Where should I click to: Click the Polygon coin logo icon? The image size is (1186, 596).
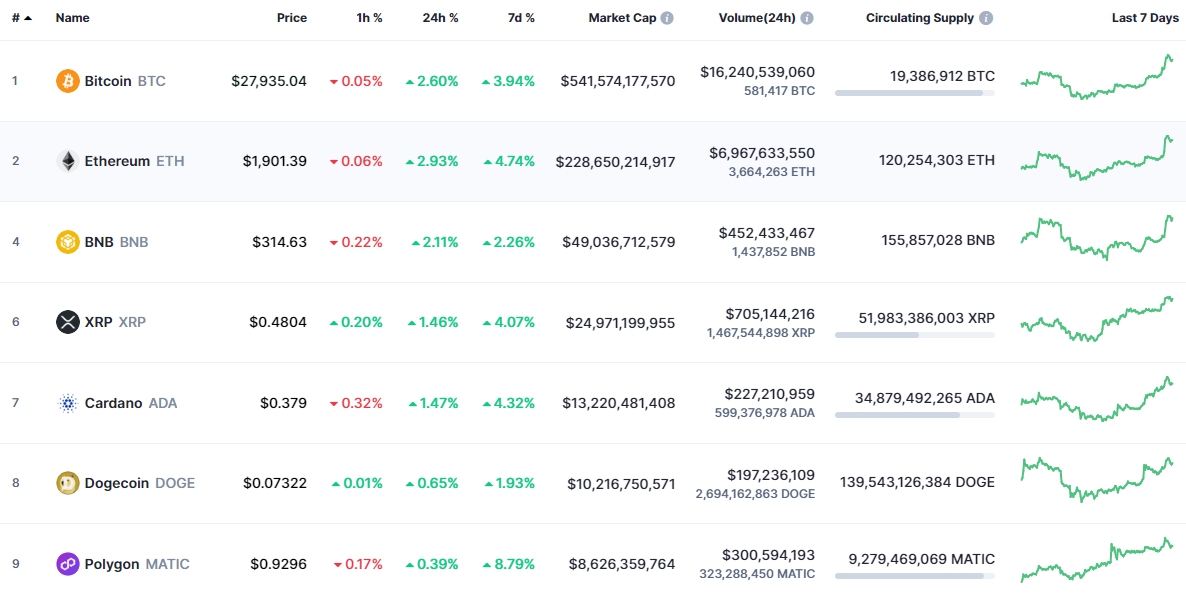[67, 564]
